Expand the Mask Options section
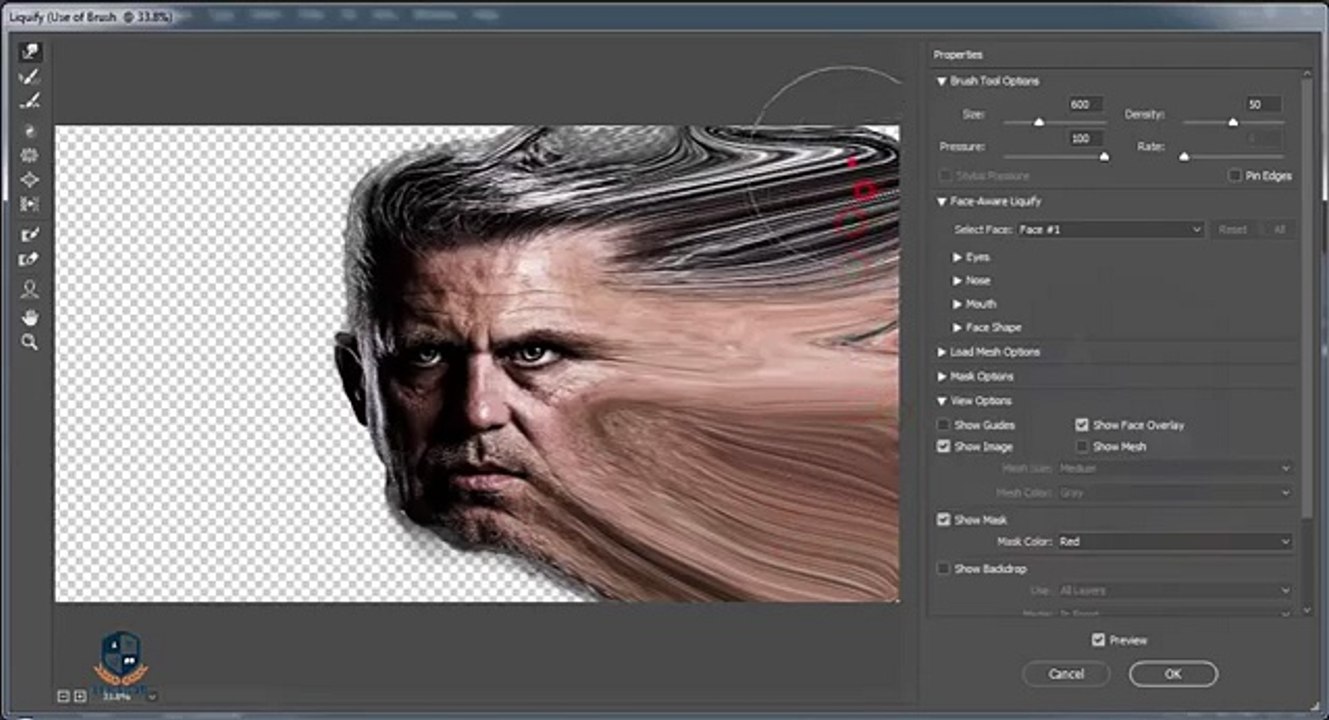 pos(942,377)
